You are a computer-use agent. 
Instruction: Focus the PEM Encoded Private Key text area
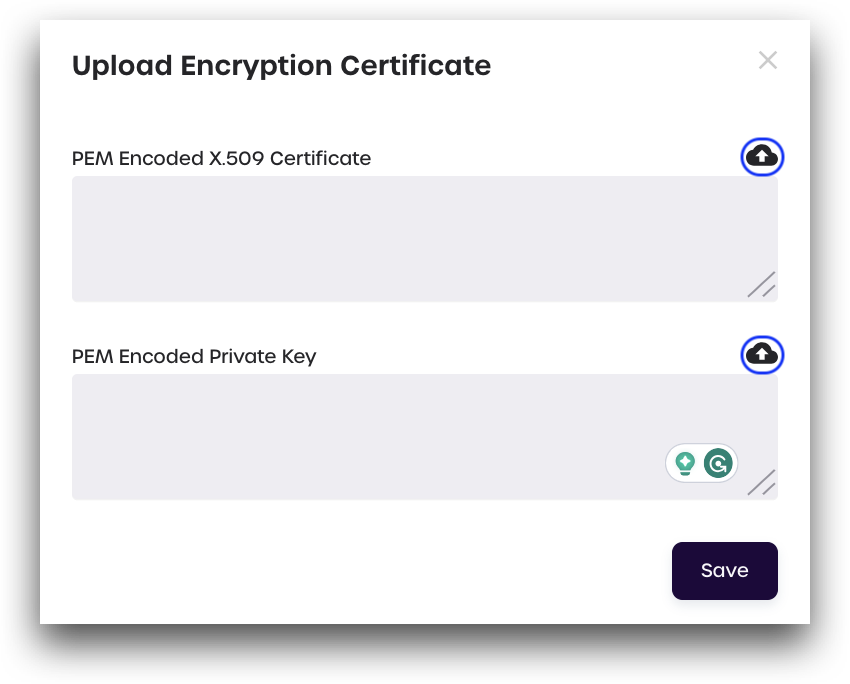click(x=360, y=436)
